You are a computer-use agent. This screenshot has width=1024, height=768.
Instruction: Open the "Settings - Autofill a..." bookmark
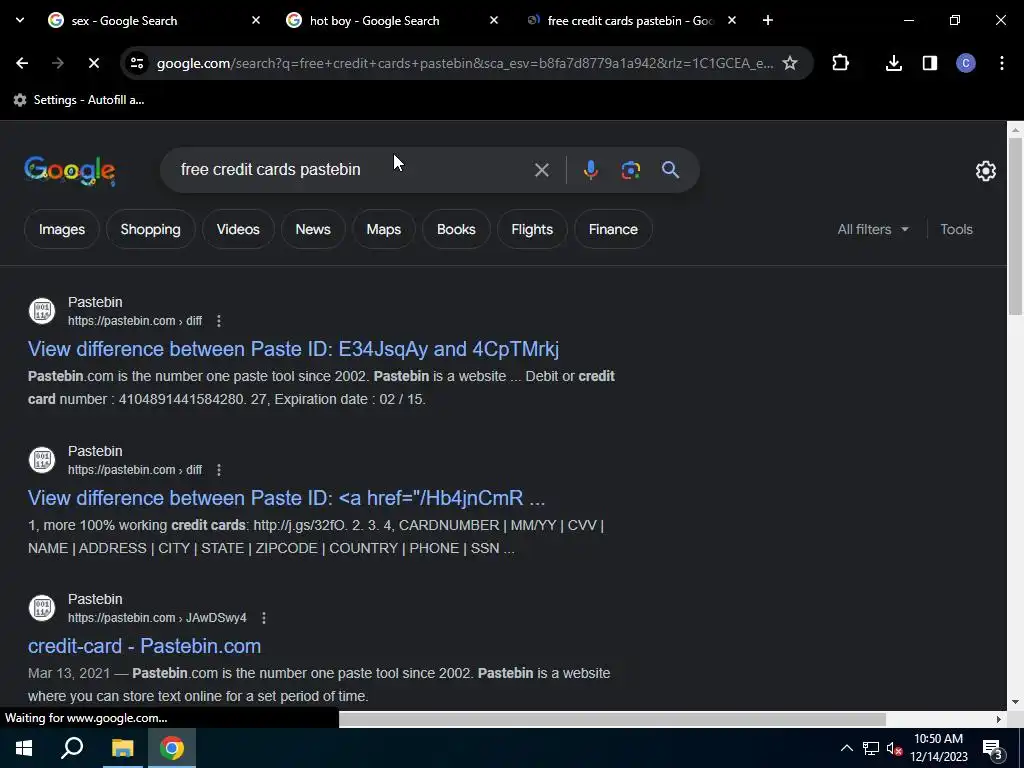(x=79, y=100)
